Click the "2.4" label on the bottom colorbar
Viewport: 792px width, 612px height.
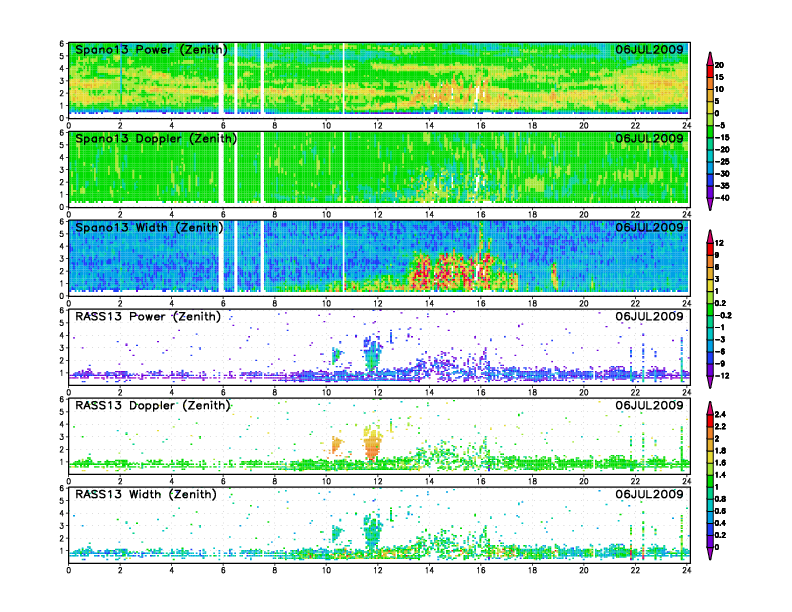coord(720,415)
